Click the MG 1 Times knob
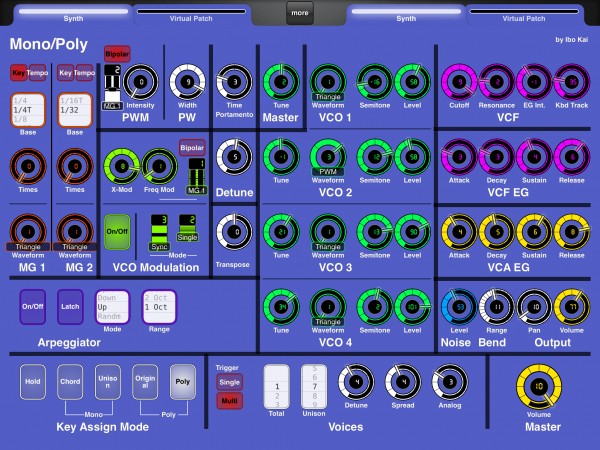This screenshot has width=600, height=450. pos(28,166)
